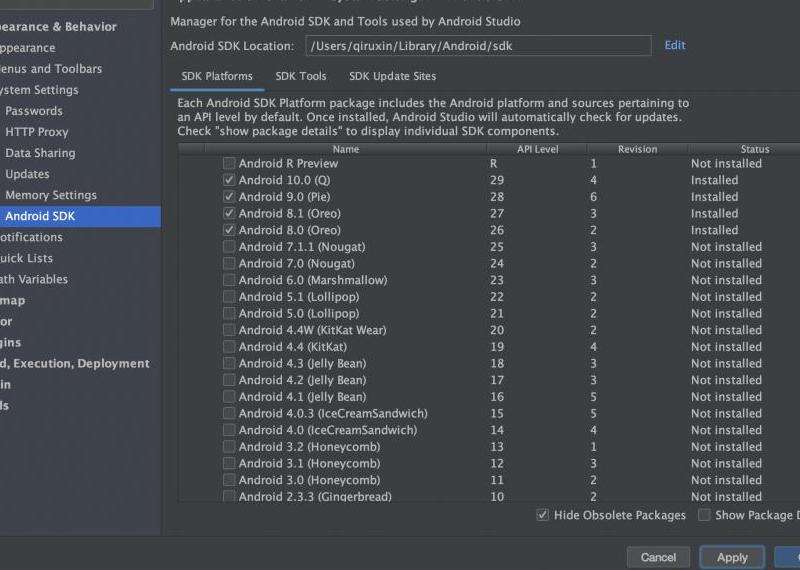The width and height of the screenshot is (800, 570).
Task: Click the Apply button
Action: pos(732,557)
